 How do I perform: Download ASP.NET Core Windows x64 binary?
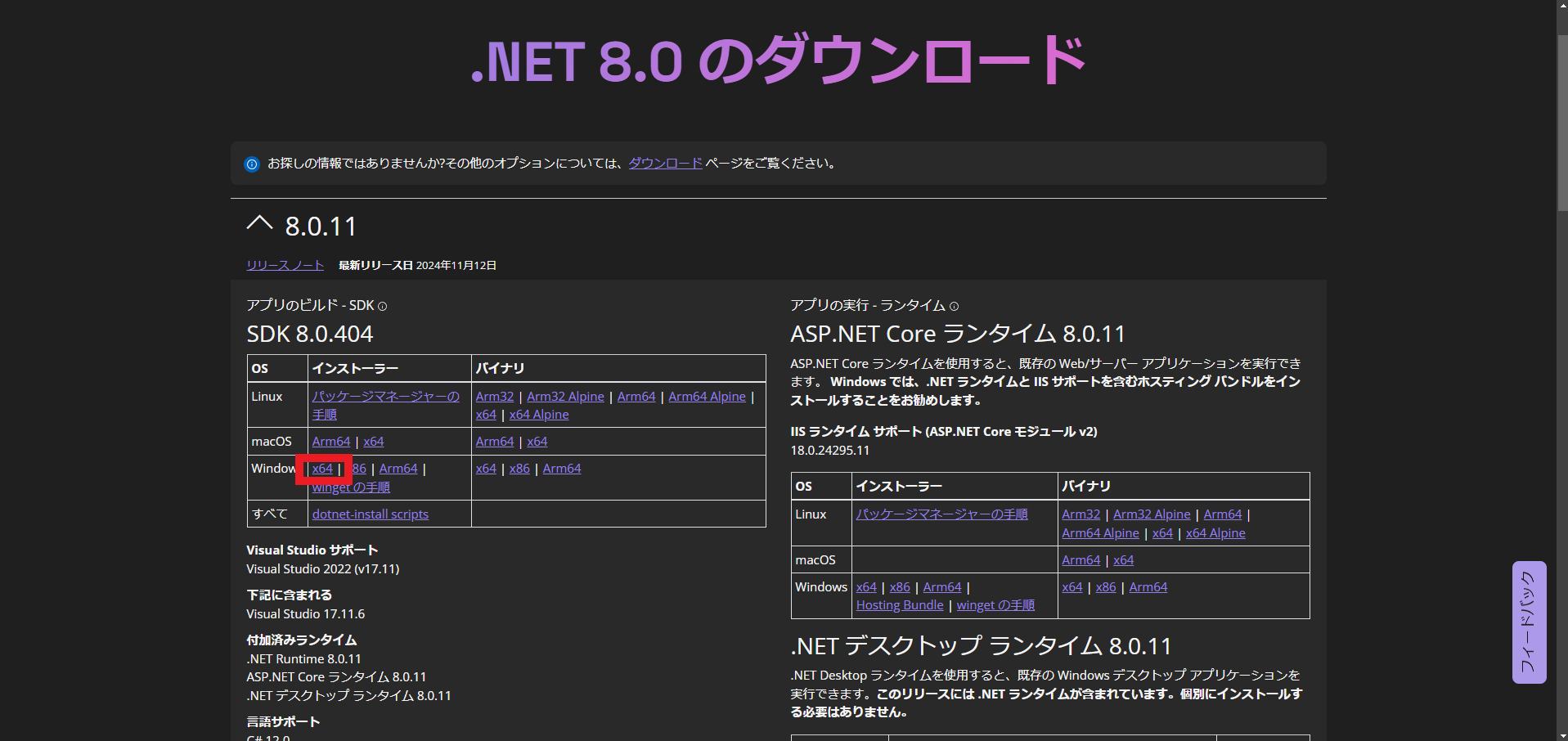(1072, 586)
